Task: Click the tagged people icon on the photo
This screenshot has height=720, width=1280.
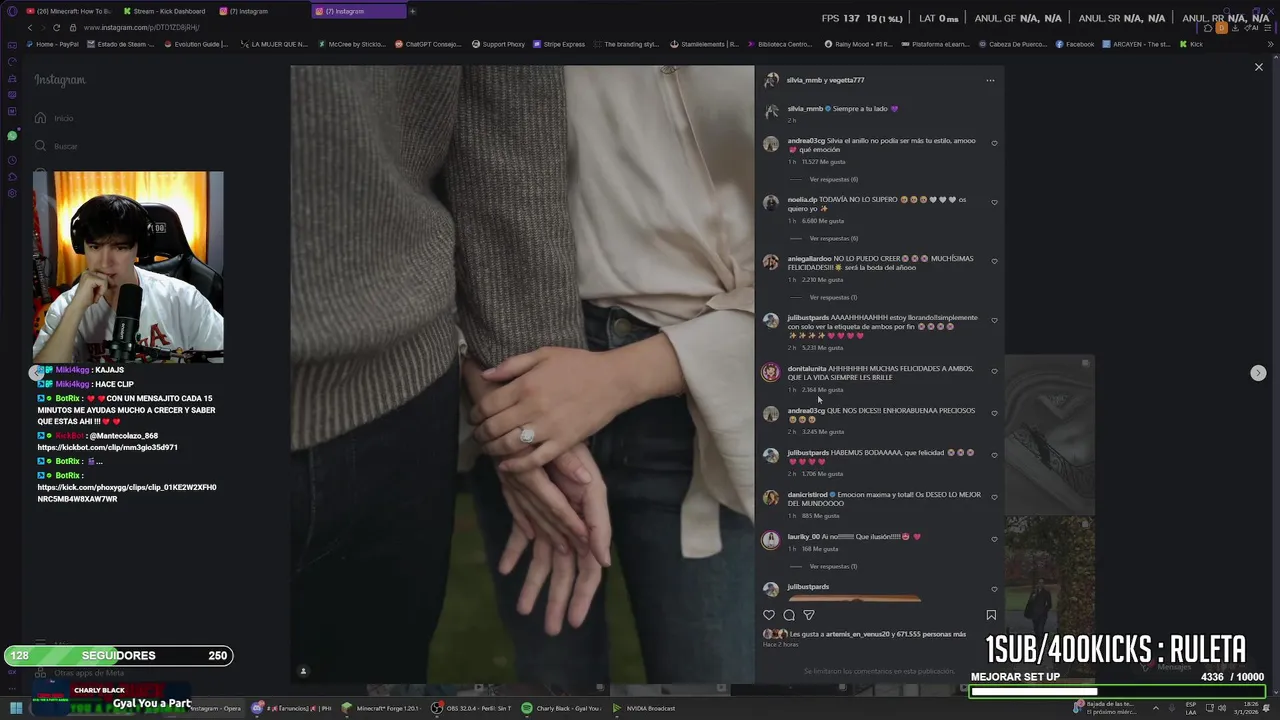Action: [x=303, y=671]
